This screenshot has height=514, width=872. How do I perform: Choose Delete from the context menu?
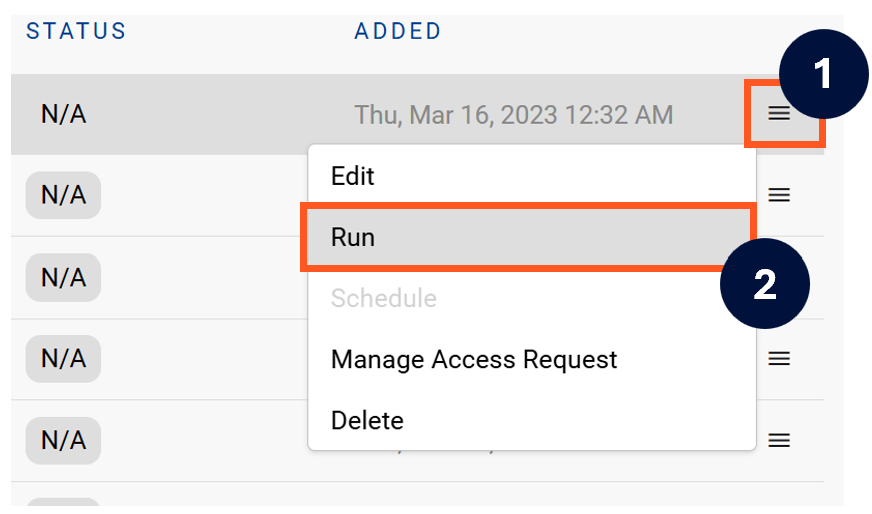367,420
